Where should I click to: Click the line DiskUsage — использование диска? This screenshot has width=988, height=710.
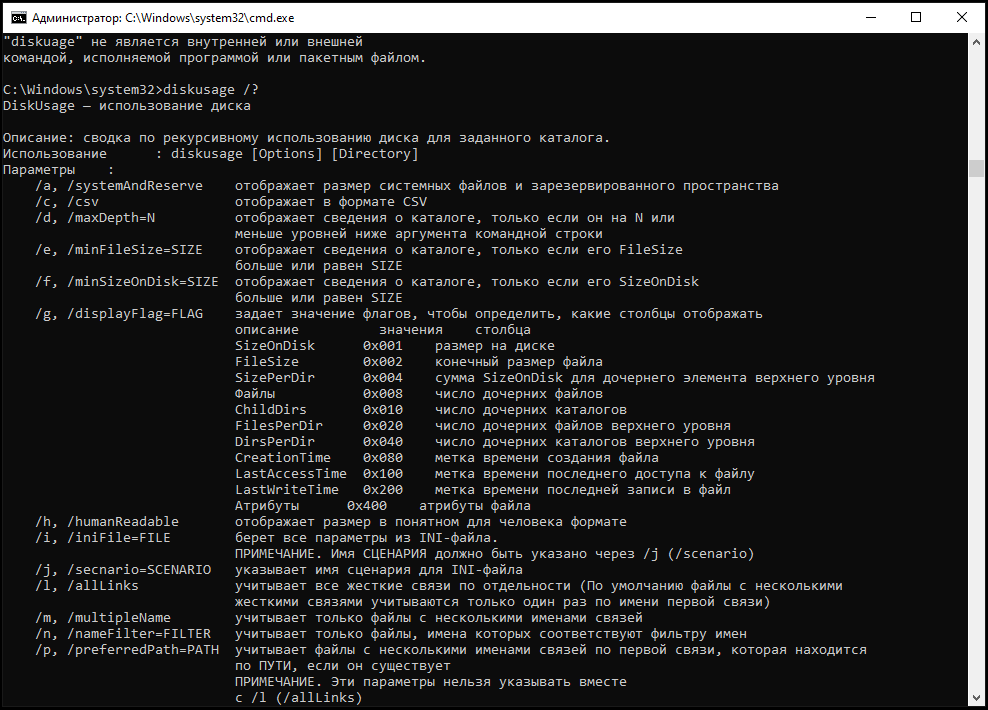pos(127,105)
